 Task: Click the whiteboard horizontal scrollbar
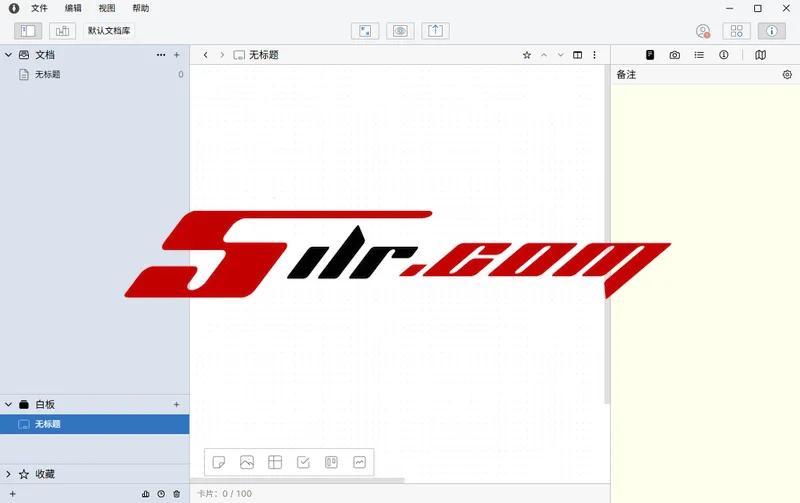(x=297, y=481)
